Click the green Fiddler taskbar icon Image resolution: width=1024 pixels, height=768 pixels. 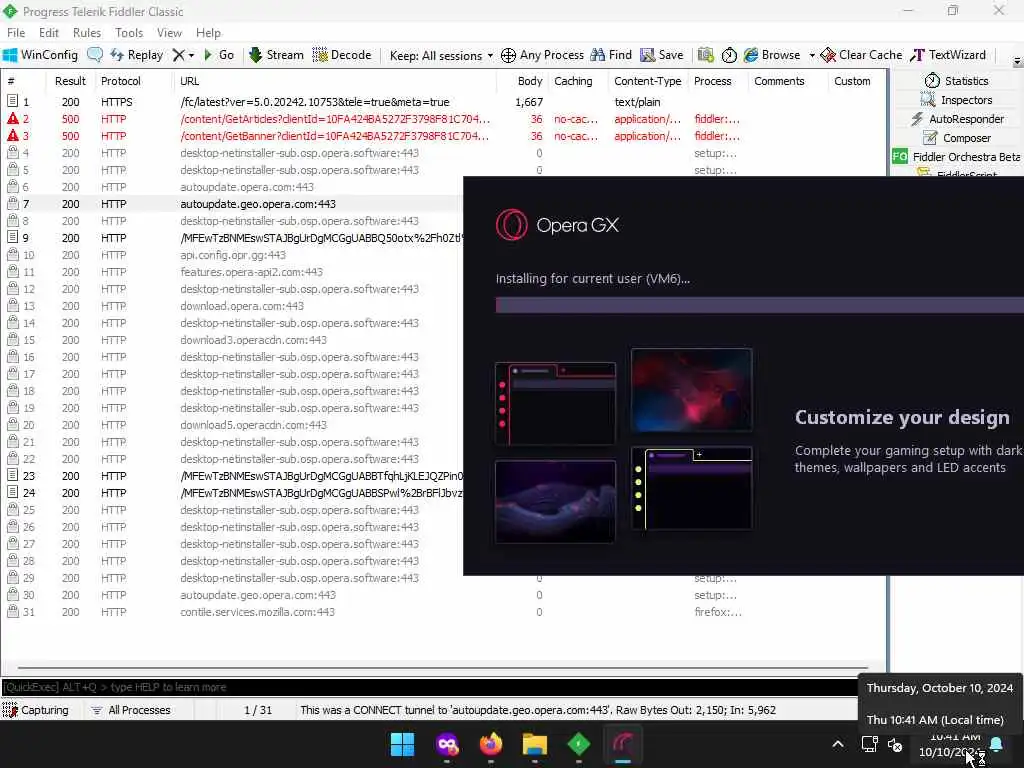[x=579, y=744]
